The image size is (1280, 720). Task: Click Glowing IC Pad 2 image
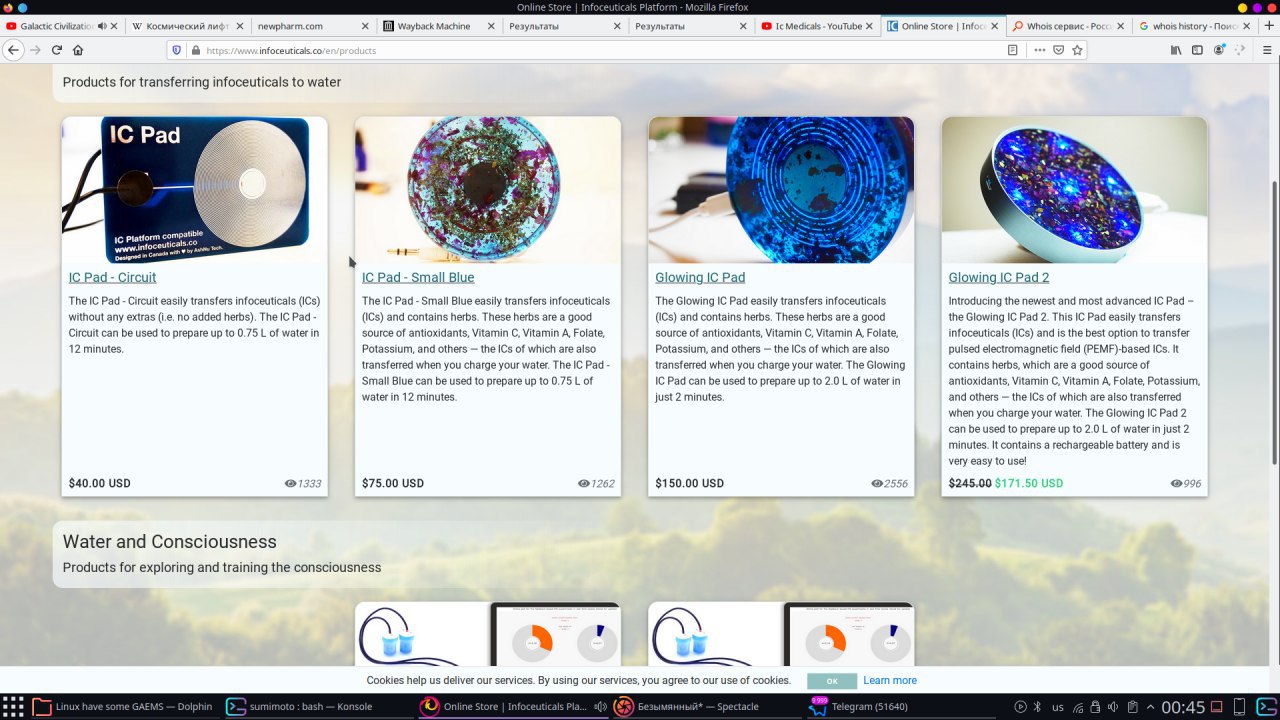pyautogui.click(x=1074, y=190)
